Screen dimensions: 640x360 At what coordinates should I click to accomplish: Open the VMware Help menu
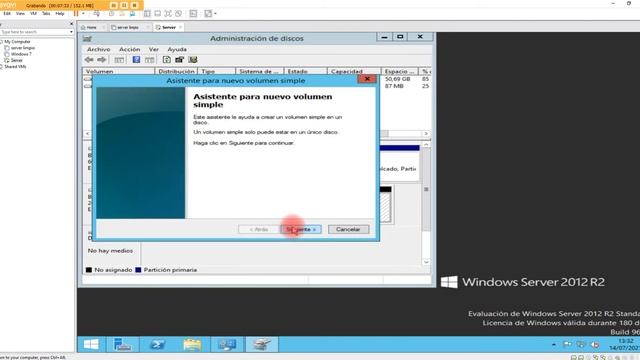(60, 13)
